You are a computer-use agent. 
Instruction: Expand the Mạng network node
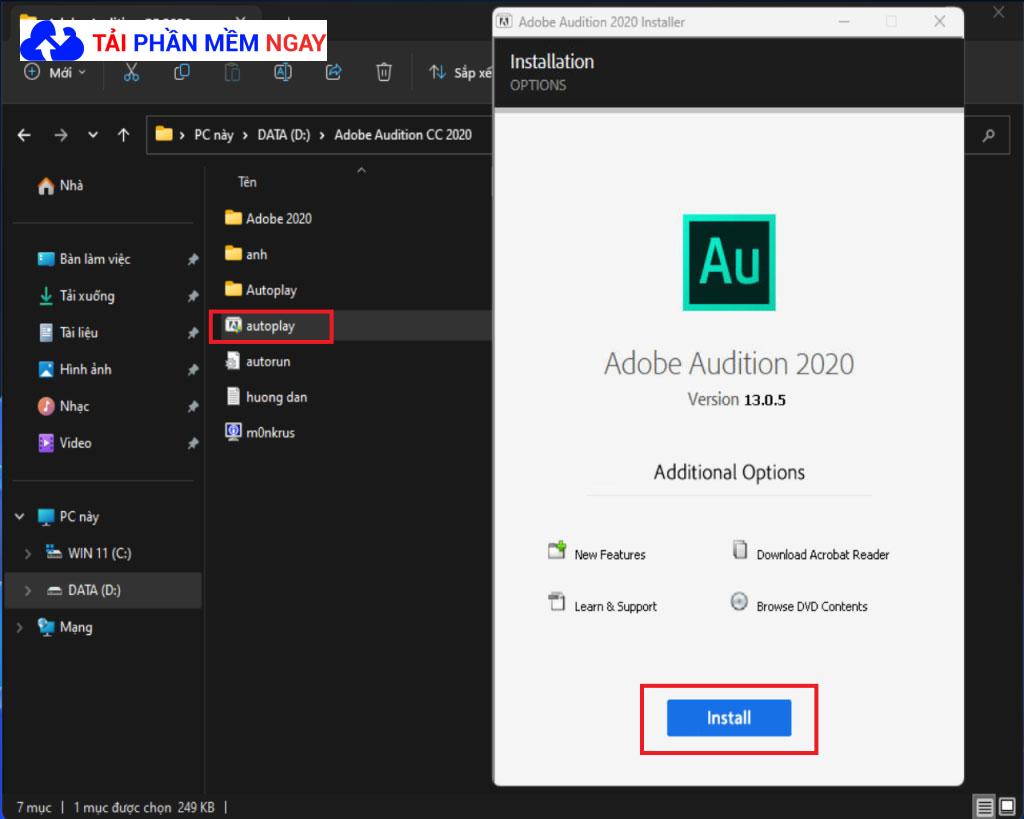point(20,627)
